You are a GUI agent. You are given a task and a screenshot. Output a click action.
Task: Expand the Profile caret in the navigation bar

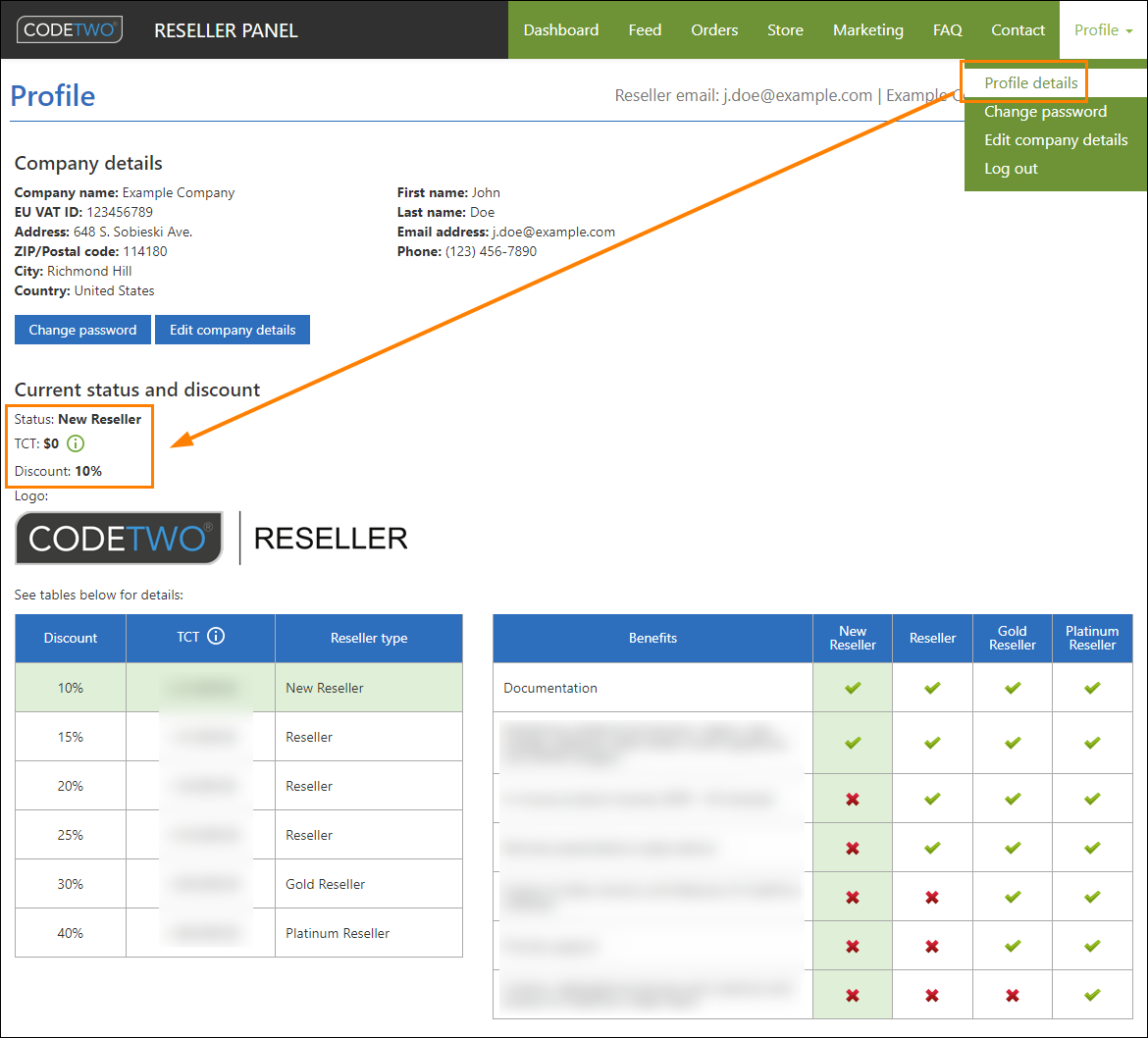(x=1130, y=30)
